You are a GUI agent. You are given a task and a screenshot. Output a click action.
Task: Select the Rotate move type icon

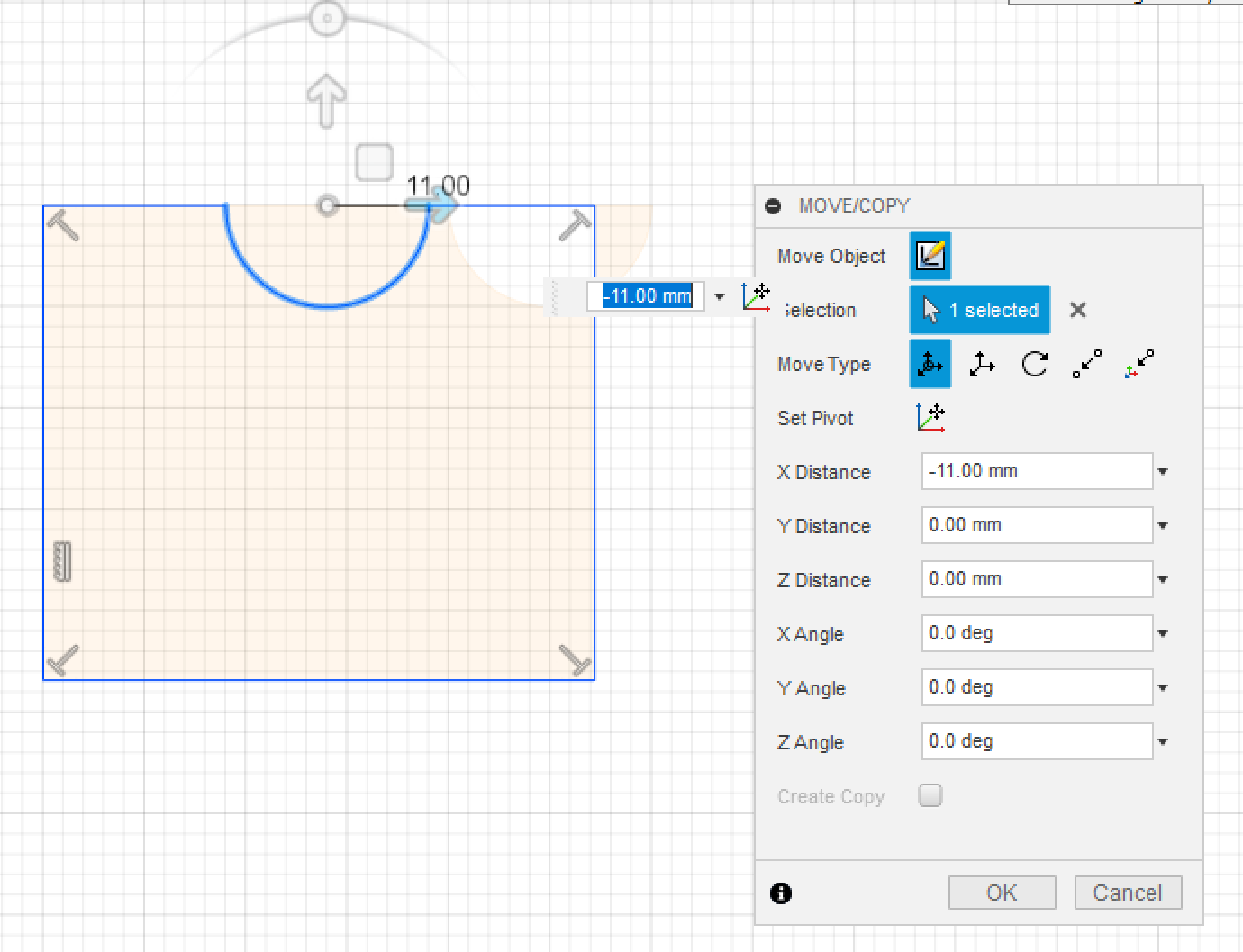point(1033,364)
